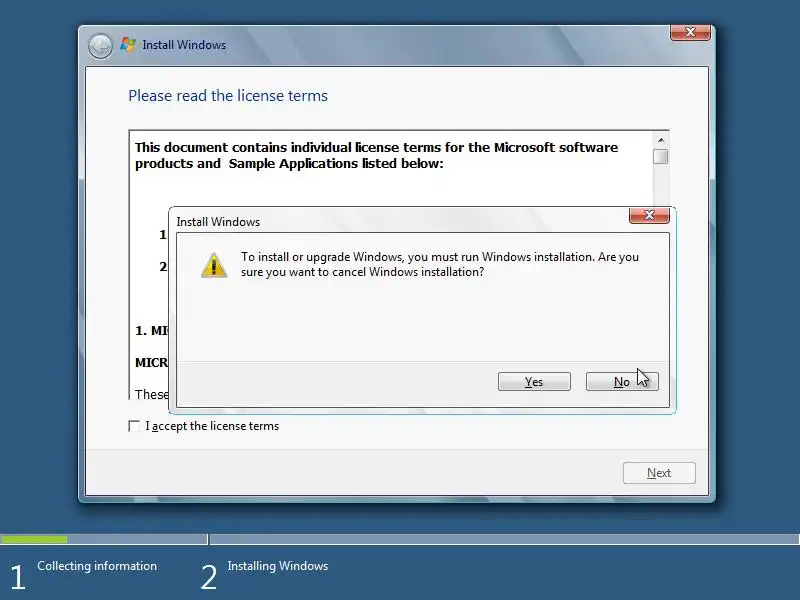Click No to continue installation

tap(622, 382)
